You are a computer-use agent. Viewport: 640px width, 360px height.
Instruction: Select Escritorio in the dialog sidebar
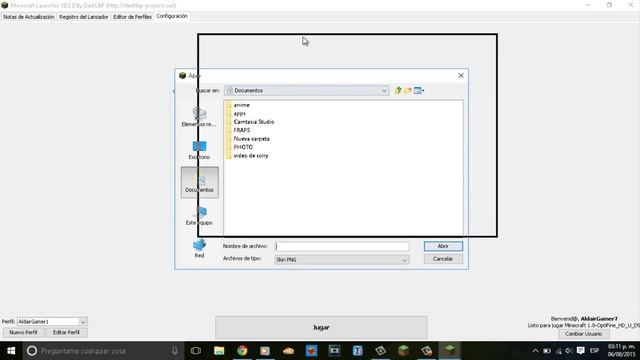[x=199, y=150]
